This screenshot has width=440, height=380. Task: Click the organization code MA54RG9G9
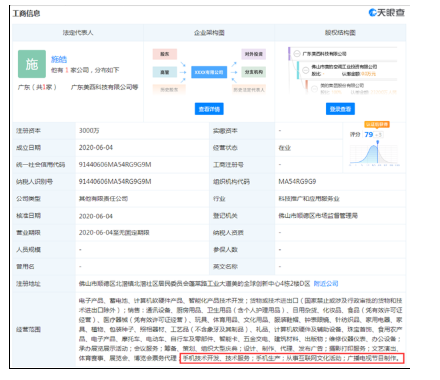297,182
